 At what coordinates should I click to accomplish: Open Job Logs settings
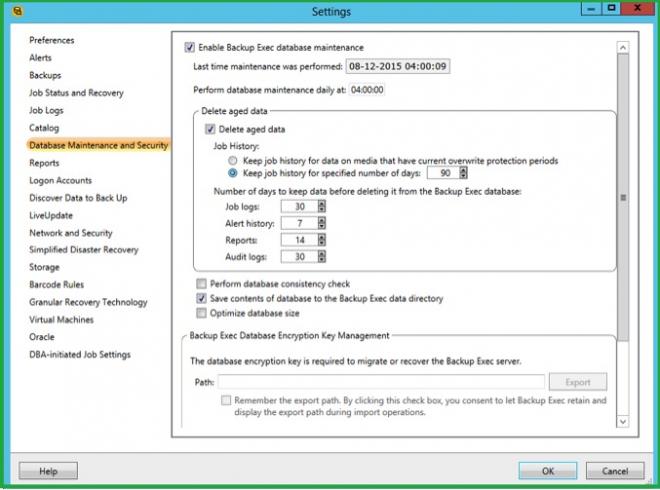(x=46, y=110)
